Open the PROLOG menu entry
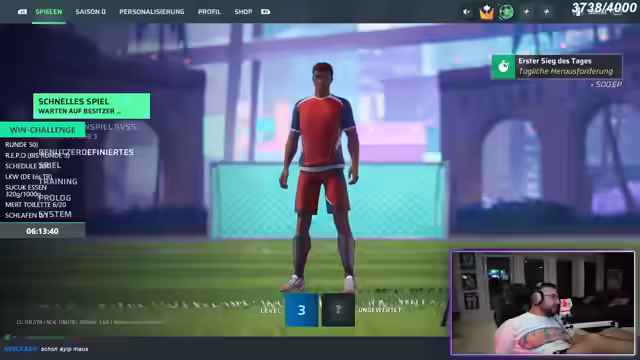The width and height of the screenshot is (640, 360). [x=55, y=198]
